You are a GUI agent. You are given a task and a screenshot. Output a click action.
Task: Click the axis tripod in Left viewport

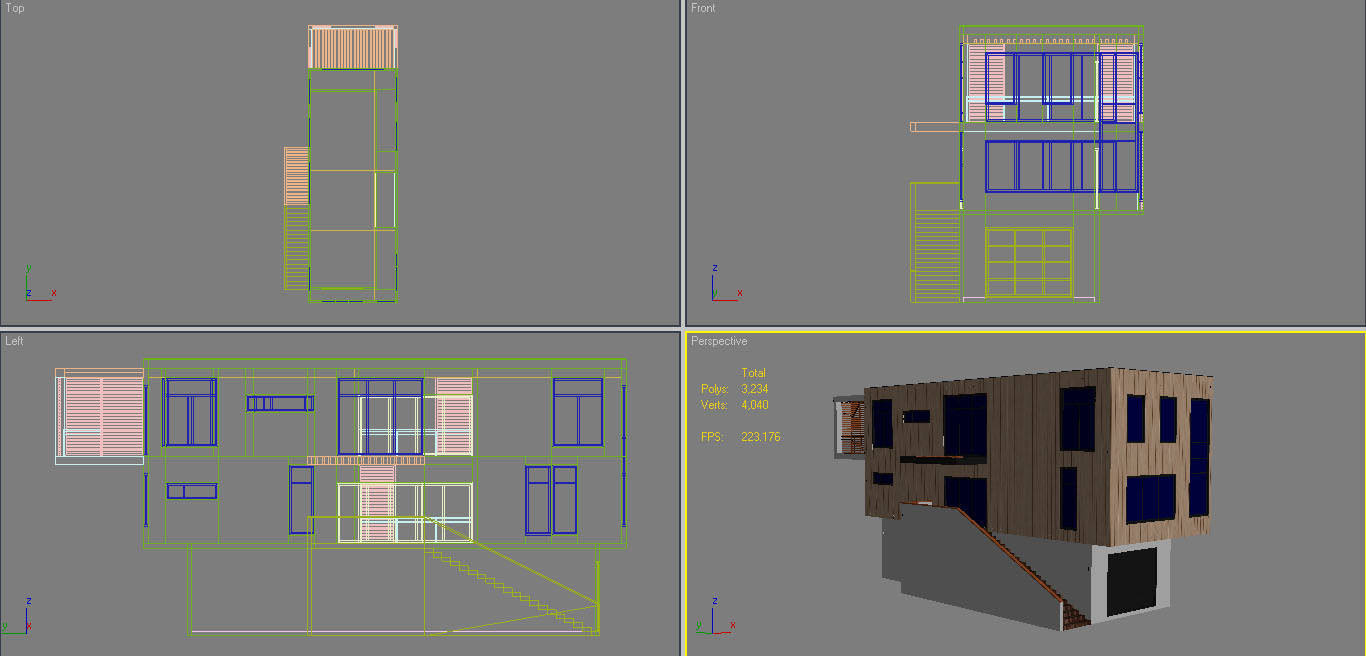(17, 615)
